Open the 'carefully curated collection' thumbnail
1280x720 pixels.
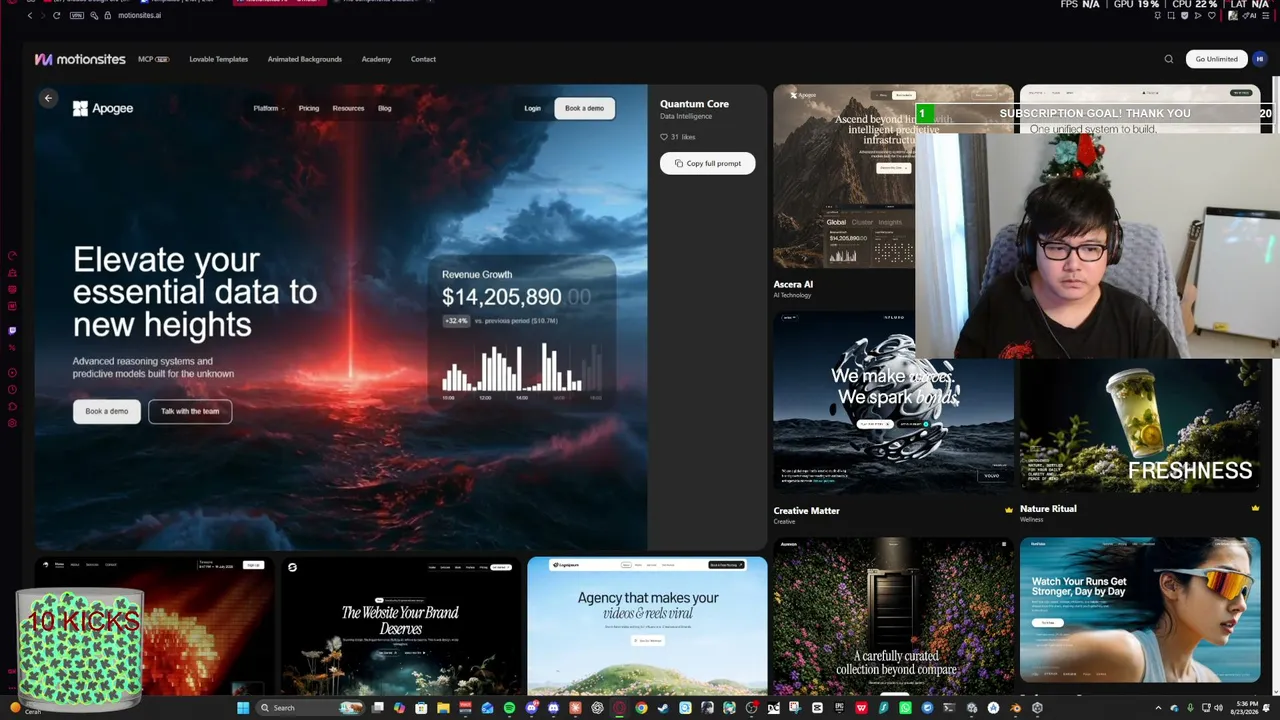[893, 616]
